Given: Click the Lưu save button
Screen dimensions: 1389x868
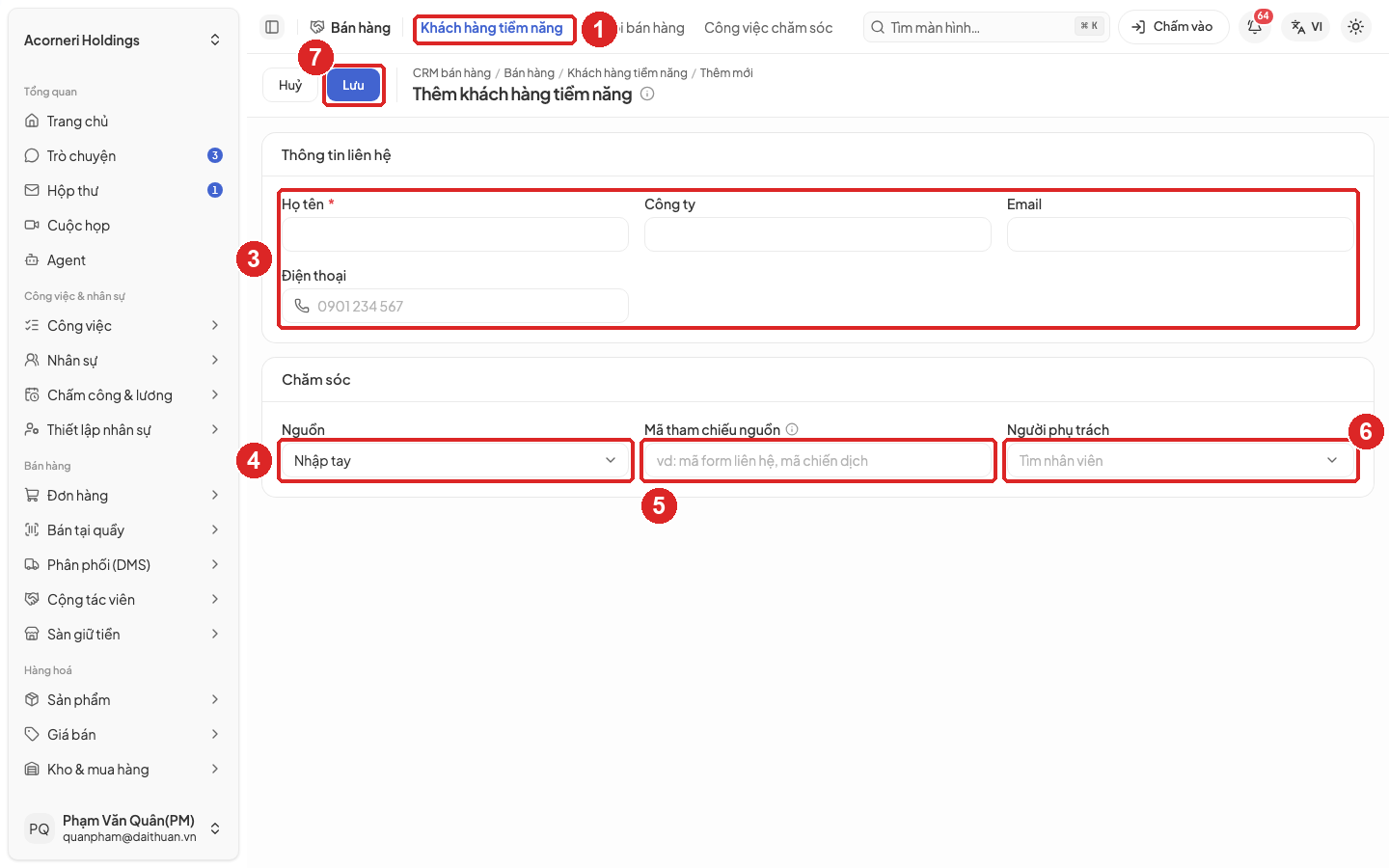Looking at the screenshot, I should (353, 85).
